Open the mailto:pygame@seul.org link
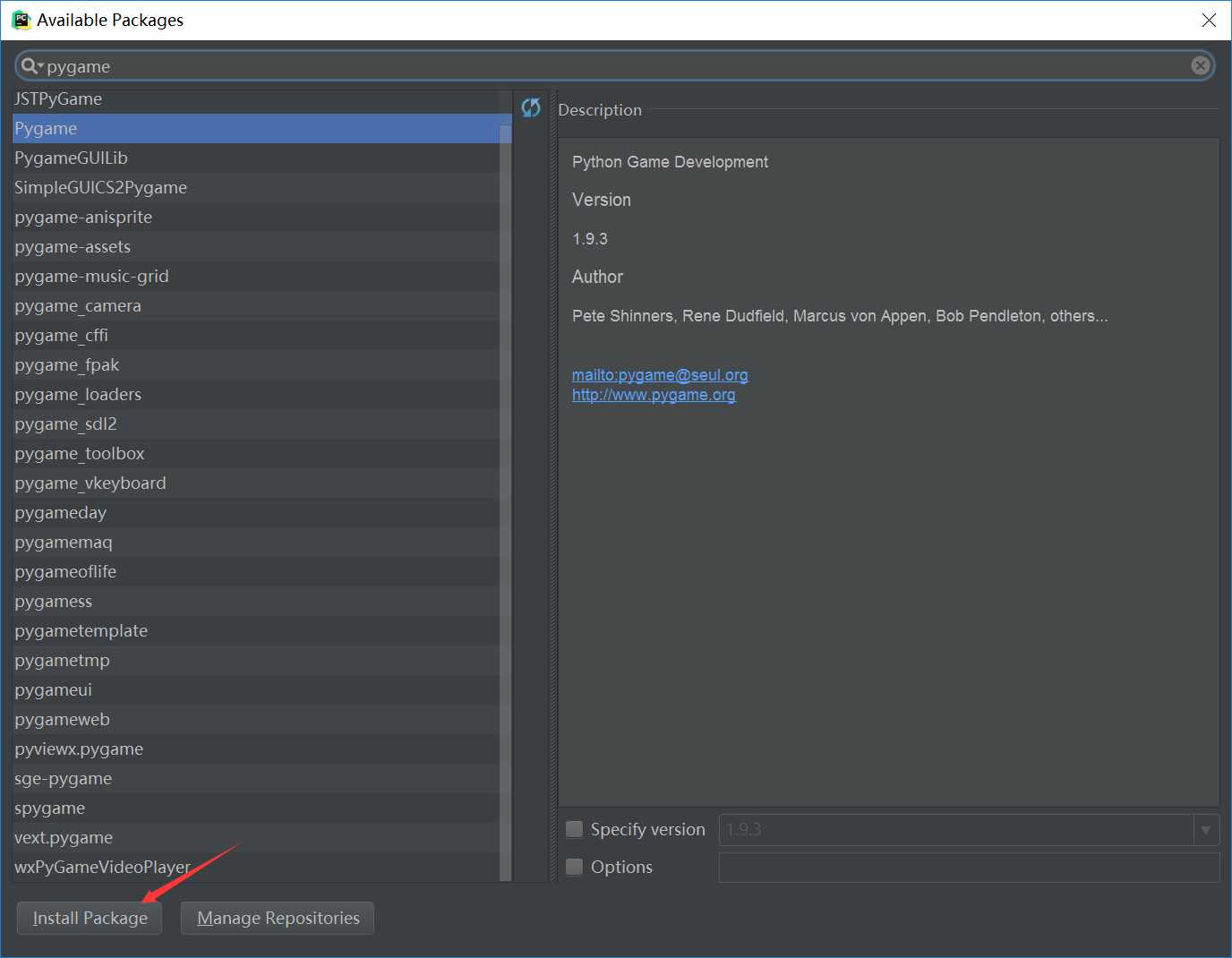Image resolution: width=1232 pixels, height=958 pixels. [x=660, y=375]
